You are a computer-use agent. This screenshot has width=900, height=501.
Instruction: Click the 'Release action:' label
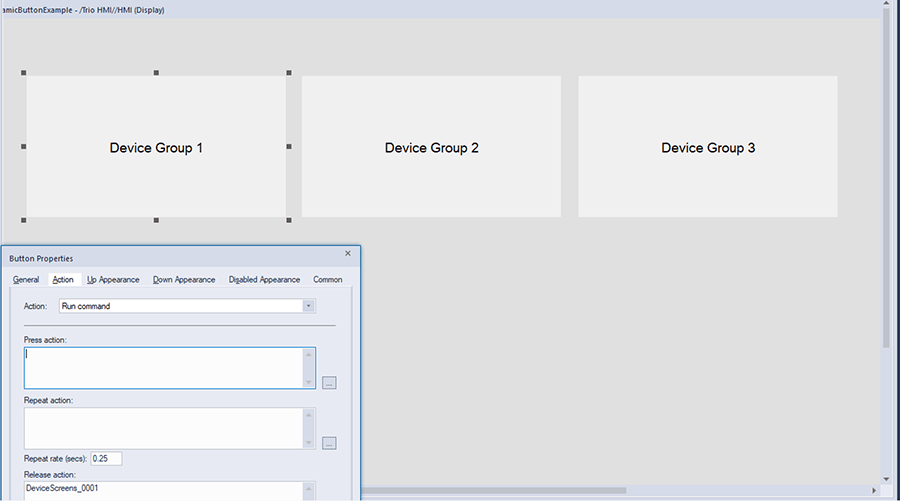coord(49,475)
